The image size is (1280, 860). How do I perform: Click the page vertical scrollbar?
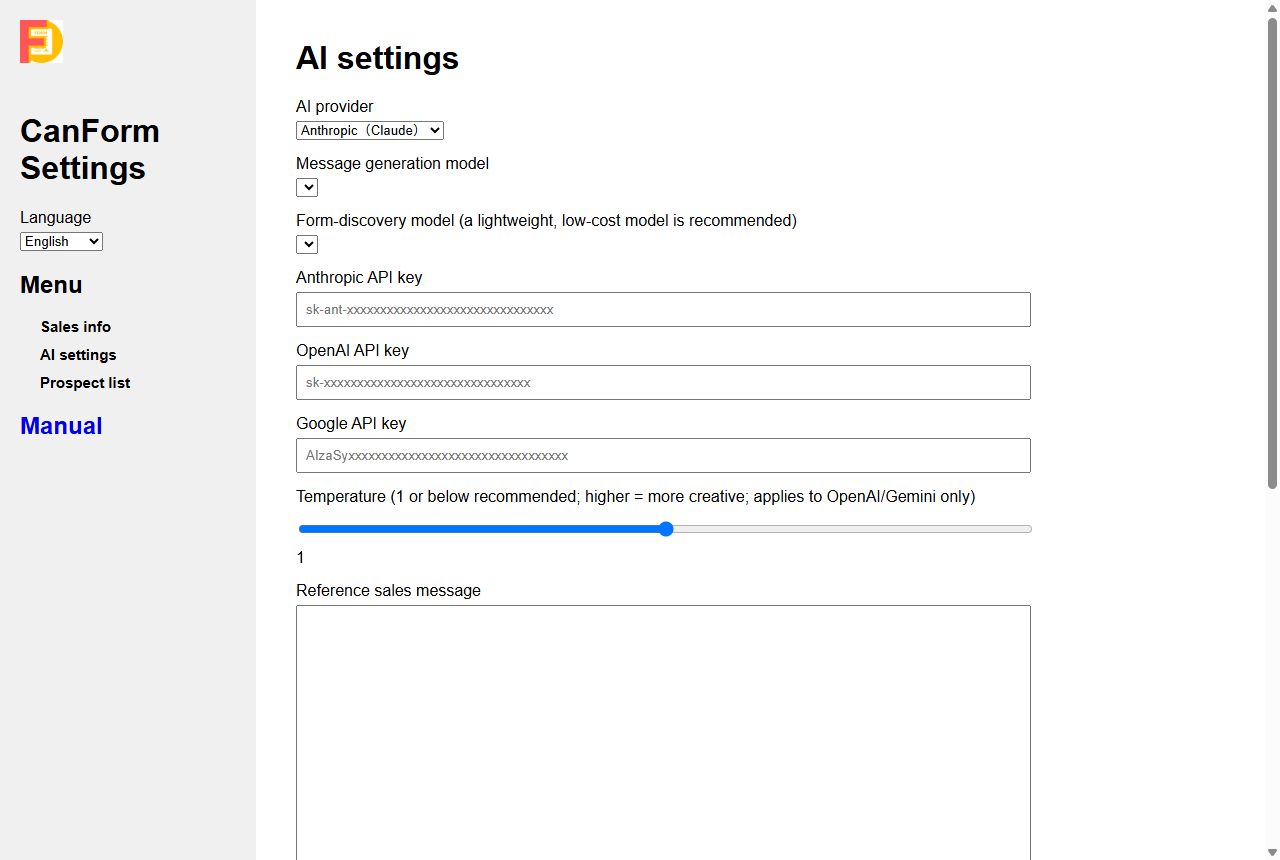1272,253
